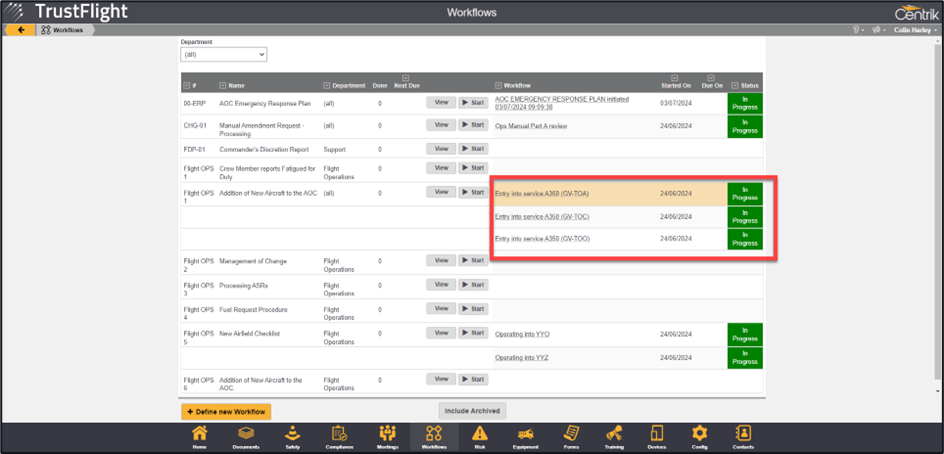Click the Include Archived button
Screen dimensions: 944x454
click(x=473, y=411)
